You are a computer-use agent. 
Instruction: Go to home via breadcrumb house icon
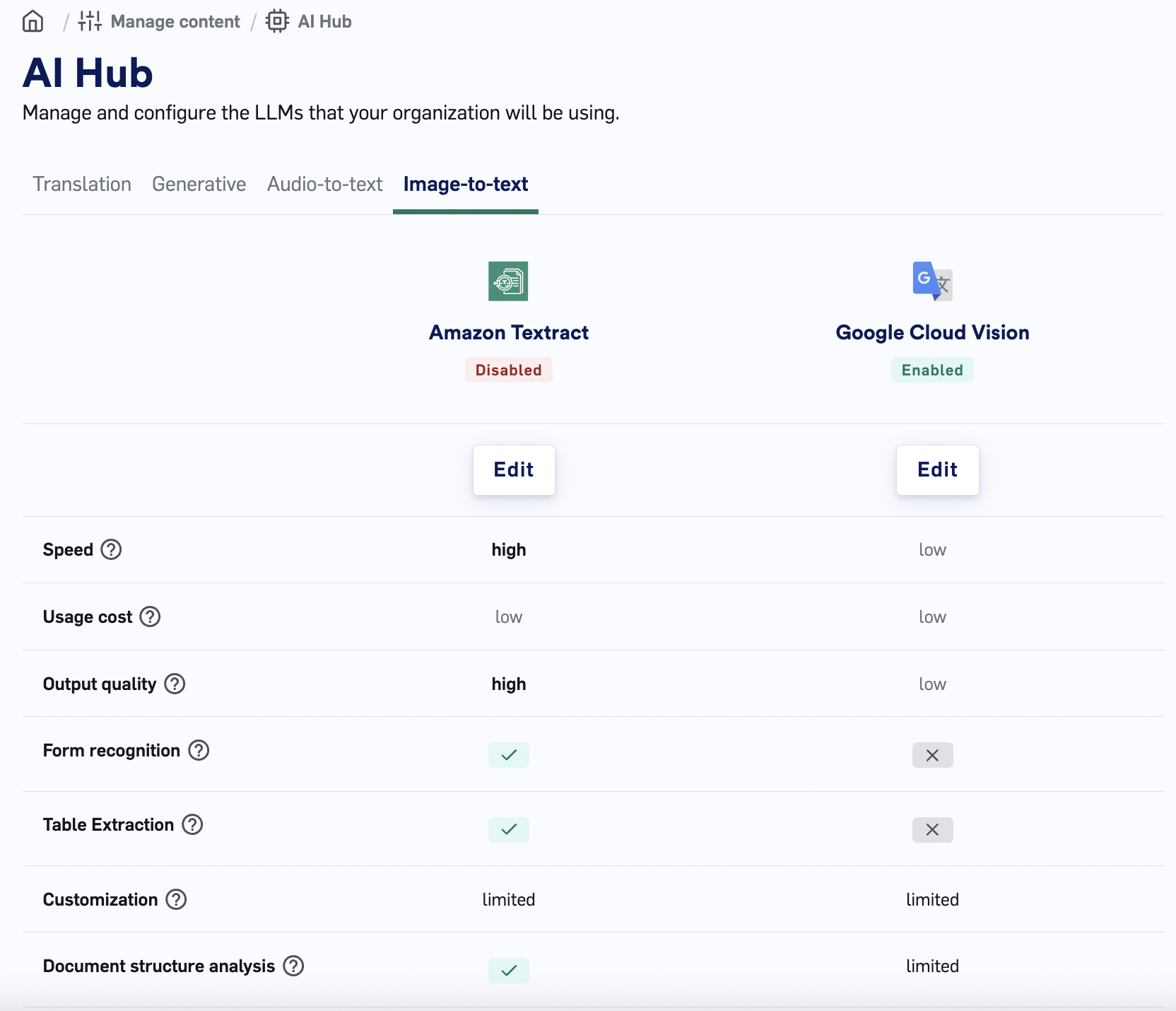pyautogui.click(x=33, y=22)
